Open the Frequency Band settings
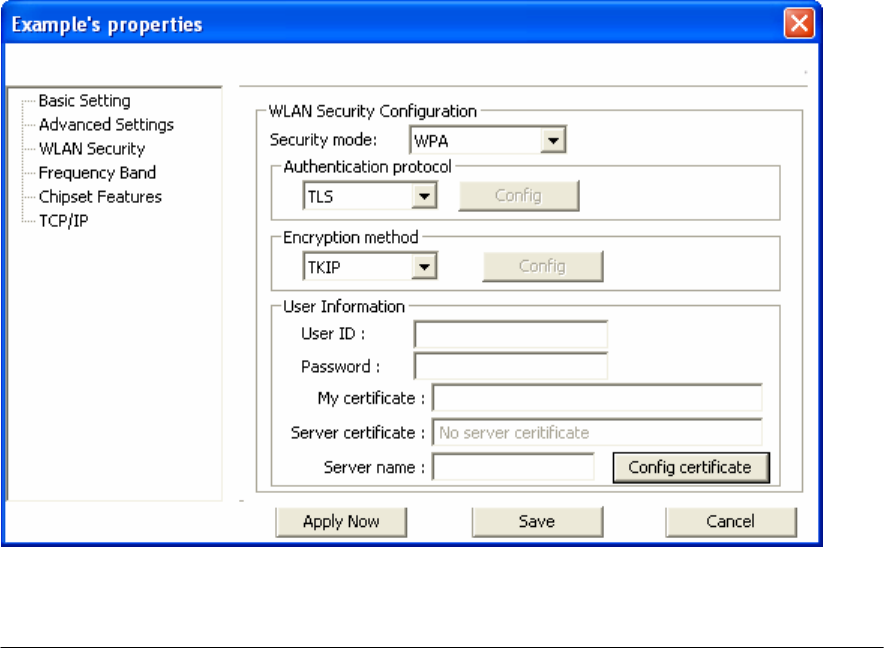884x648 pixels. 97,173
